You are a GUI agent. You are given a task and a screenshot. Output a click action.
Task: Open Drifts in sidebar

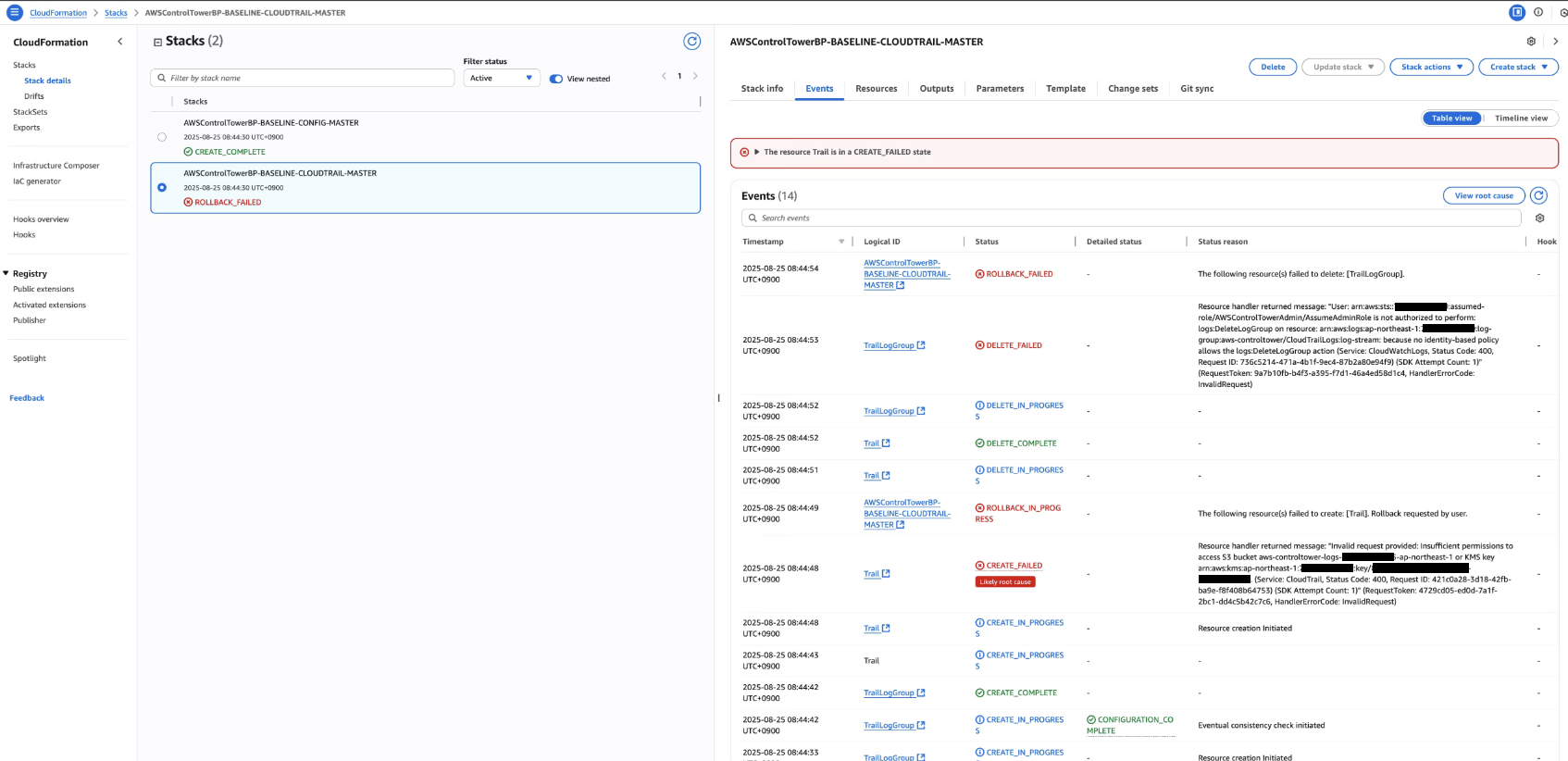click(x=34, y=96)
